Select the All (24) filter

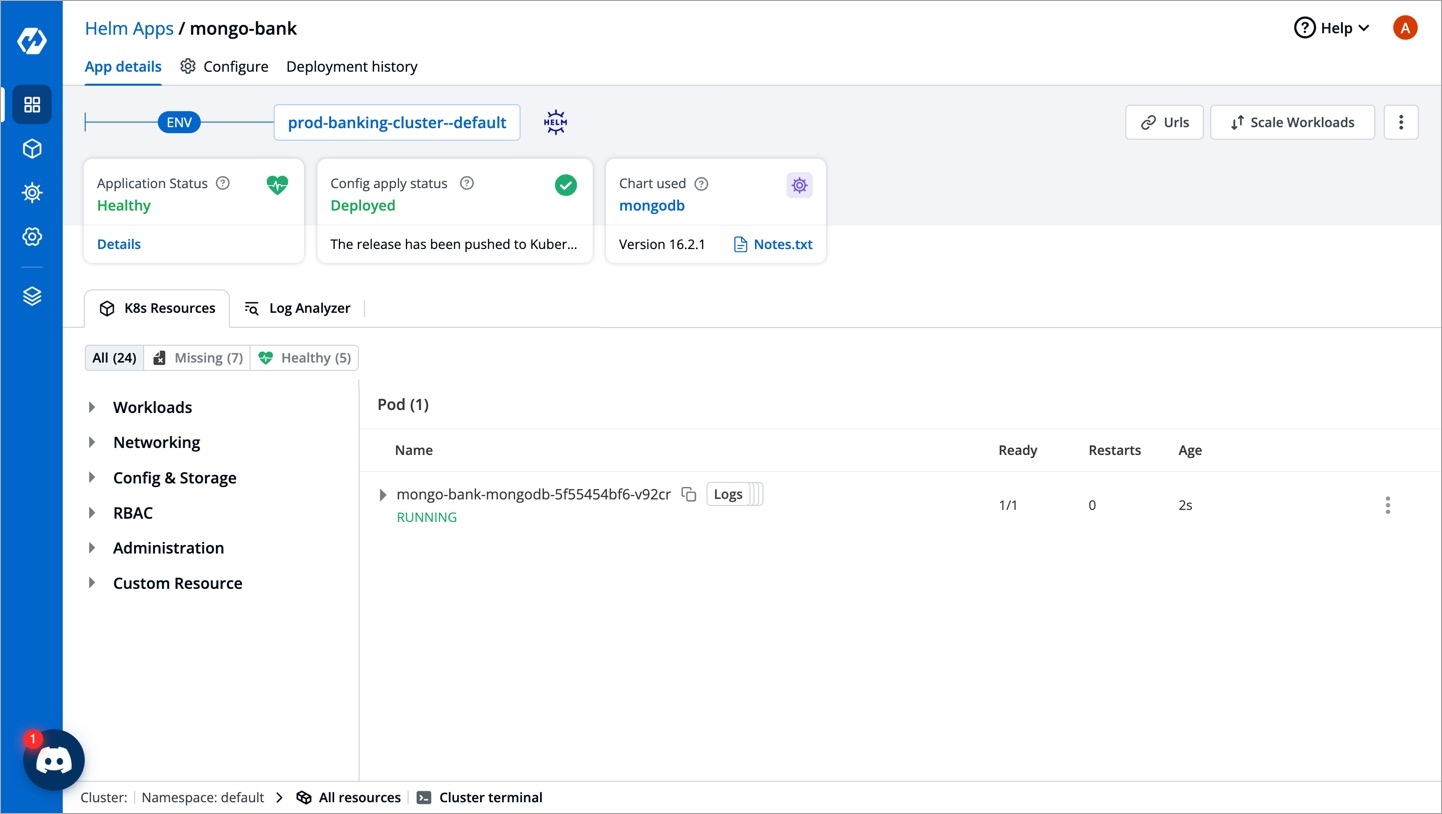pos(114,358)
